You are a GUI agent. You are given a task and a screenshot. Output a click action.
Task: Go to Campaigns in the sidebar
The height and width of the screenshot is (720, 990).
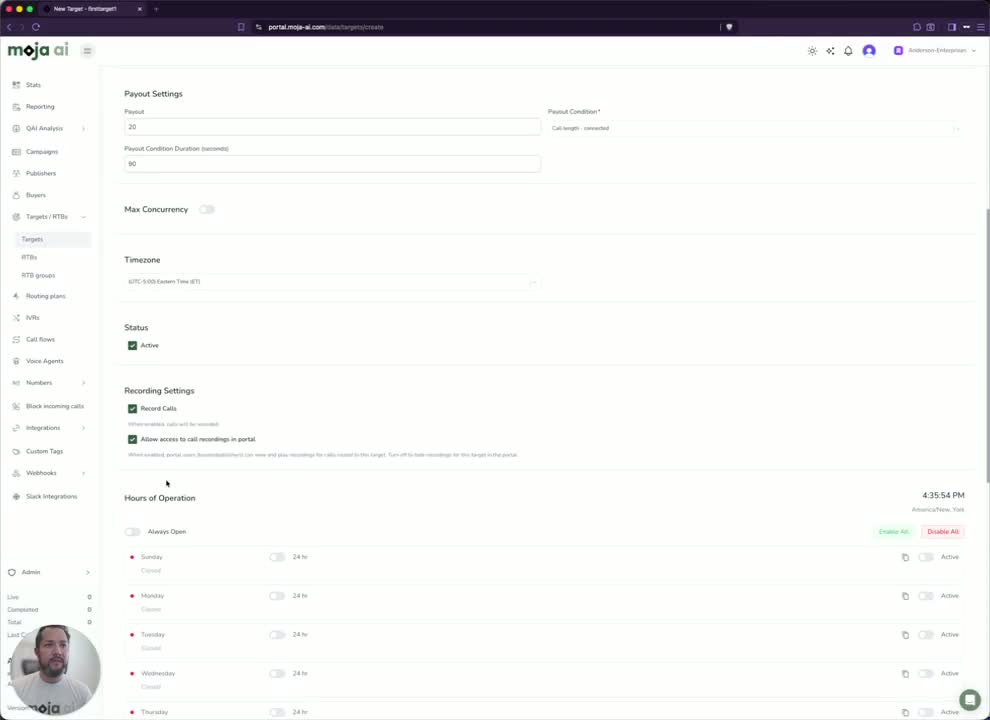click(42, 152)
